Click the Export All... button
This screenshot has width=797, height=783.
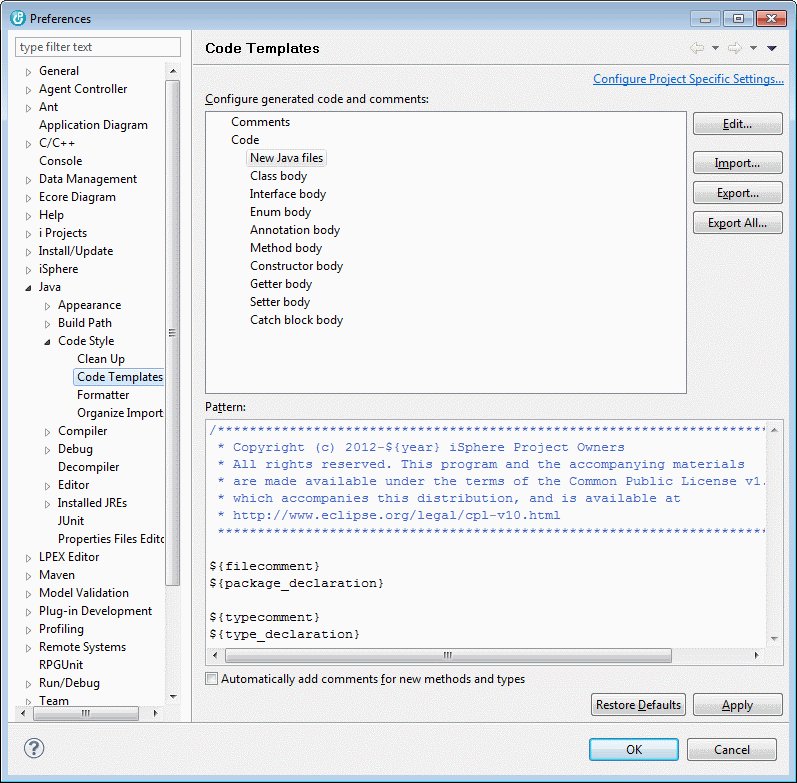pos(738,223)
